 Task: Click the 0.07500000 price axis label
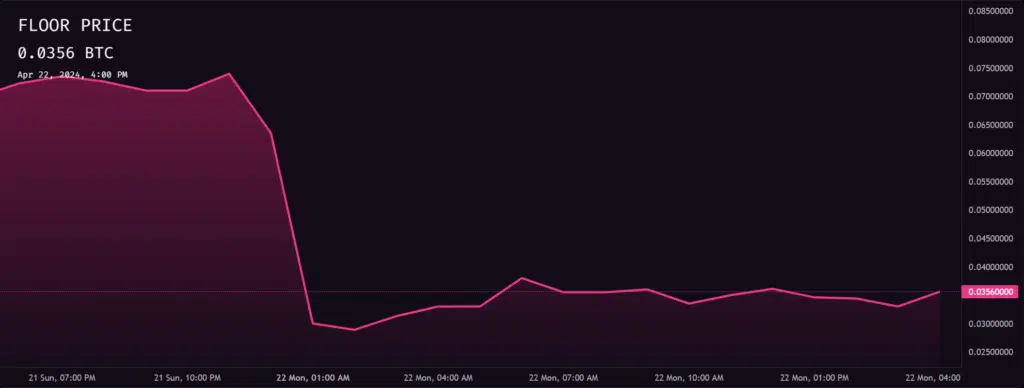click(991, 68)
